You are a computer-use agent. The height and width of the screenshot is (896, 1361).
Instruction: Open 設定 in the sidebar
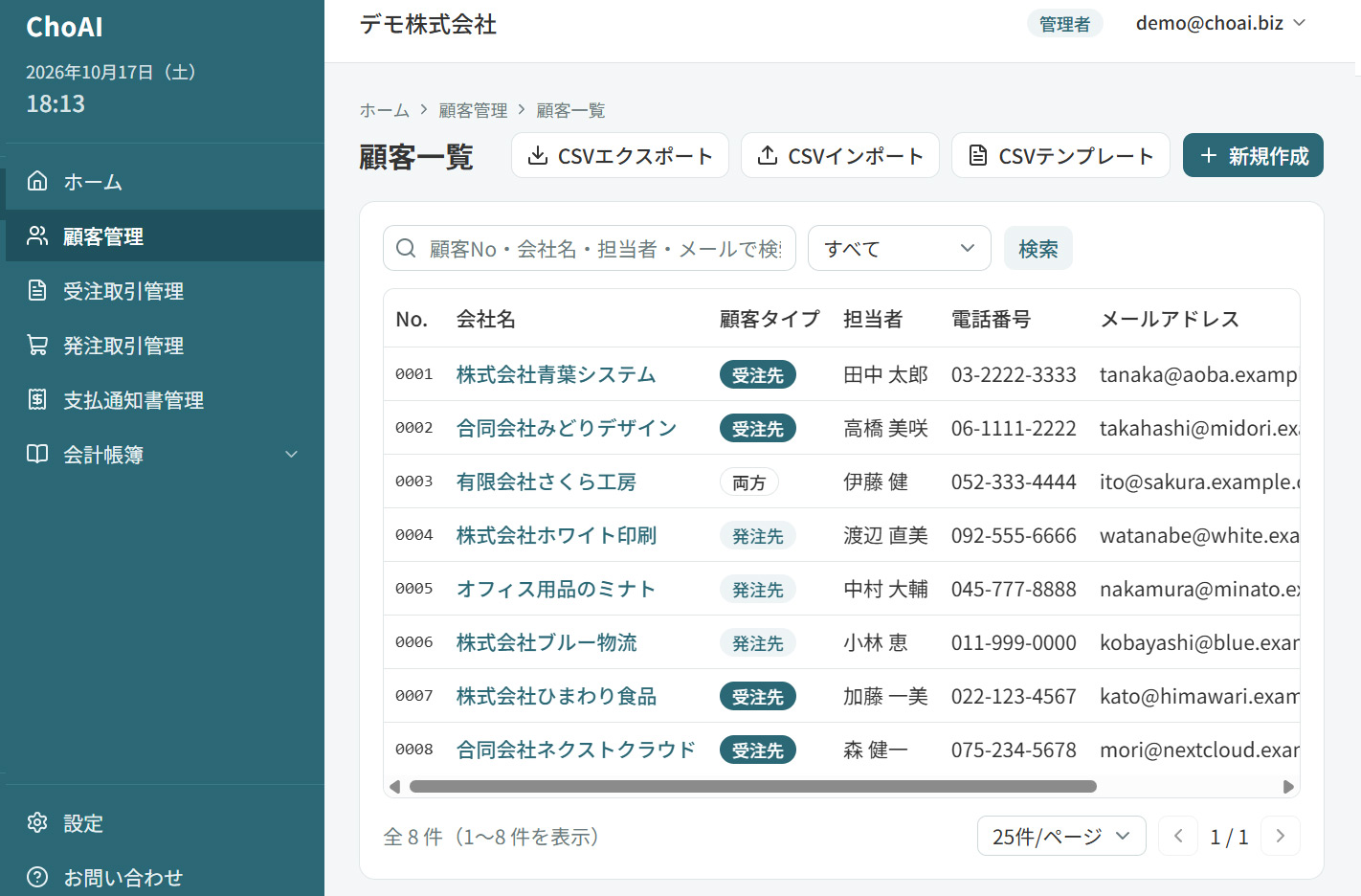pos(165,822)
